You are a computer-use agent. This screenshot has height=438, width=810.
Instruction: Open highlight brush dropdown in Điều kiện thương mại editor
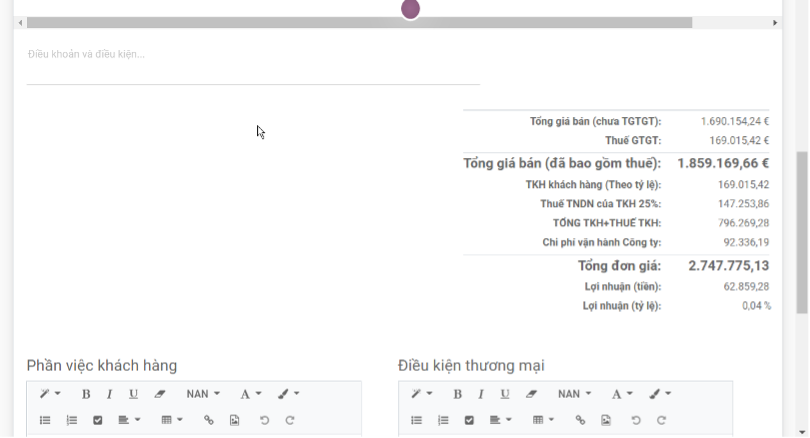tap(660, 394)
